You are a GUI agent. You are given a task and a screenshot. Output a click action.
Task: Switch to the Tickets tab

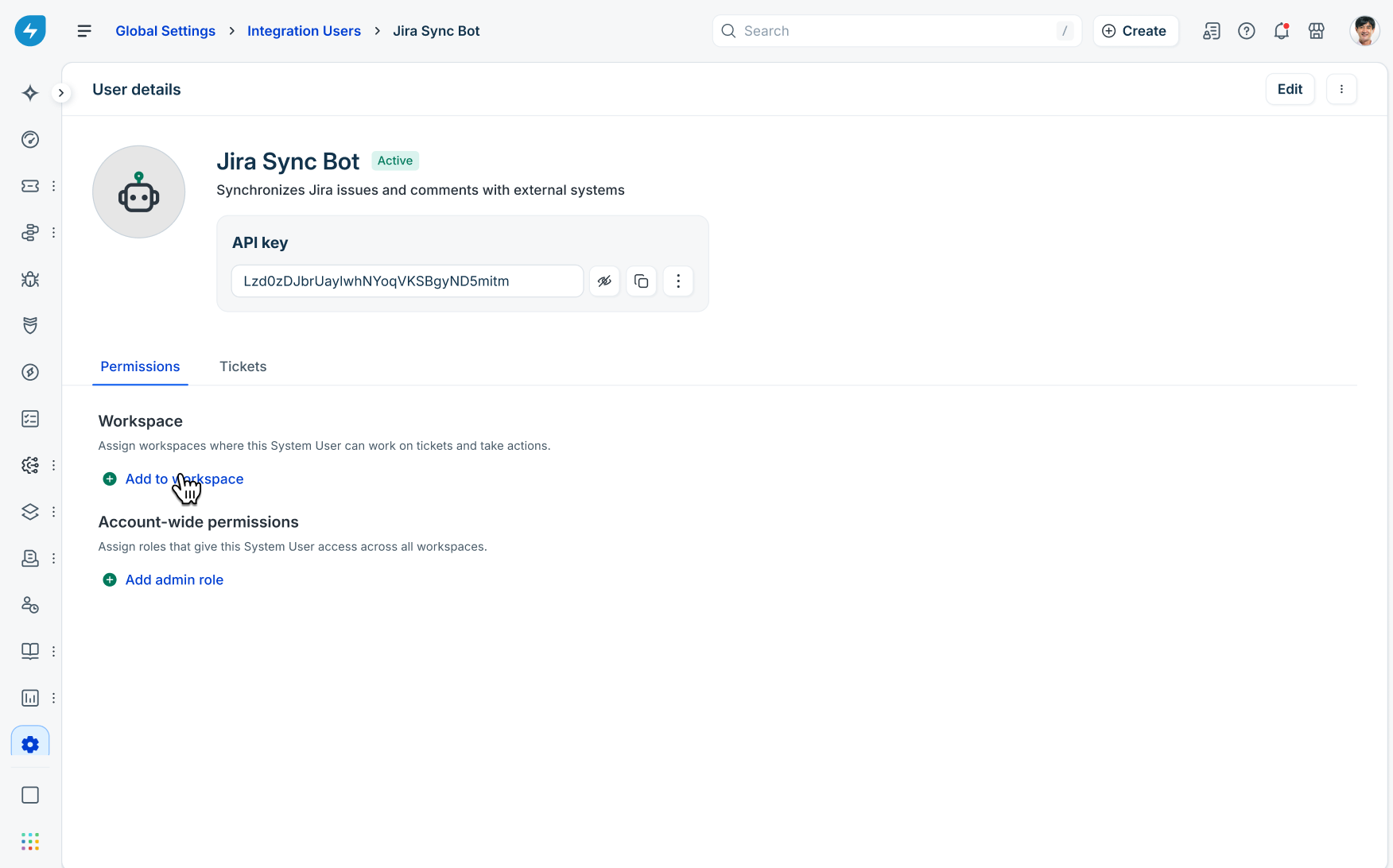click(243, 366)
